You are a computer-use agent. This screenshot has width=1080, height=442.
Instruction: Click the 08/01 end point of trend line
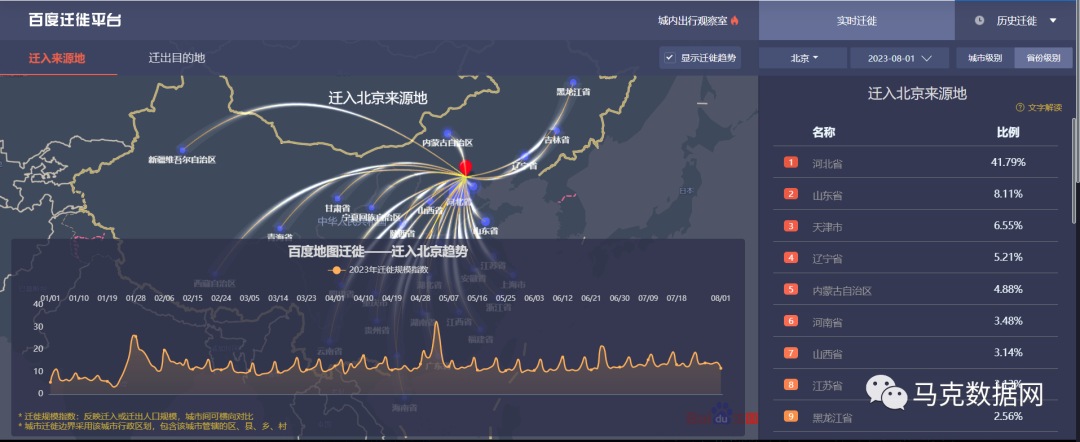click(720, 368)
